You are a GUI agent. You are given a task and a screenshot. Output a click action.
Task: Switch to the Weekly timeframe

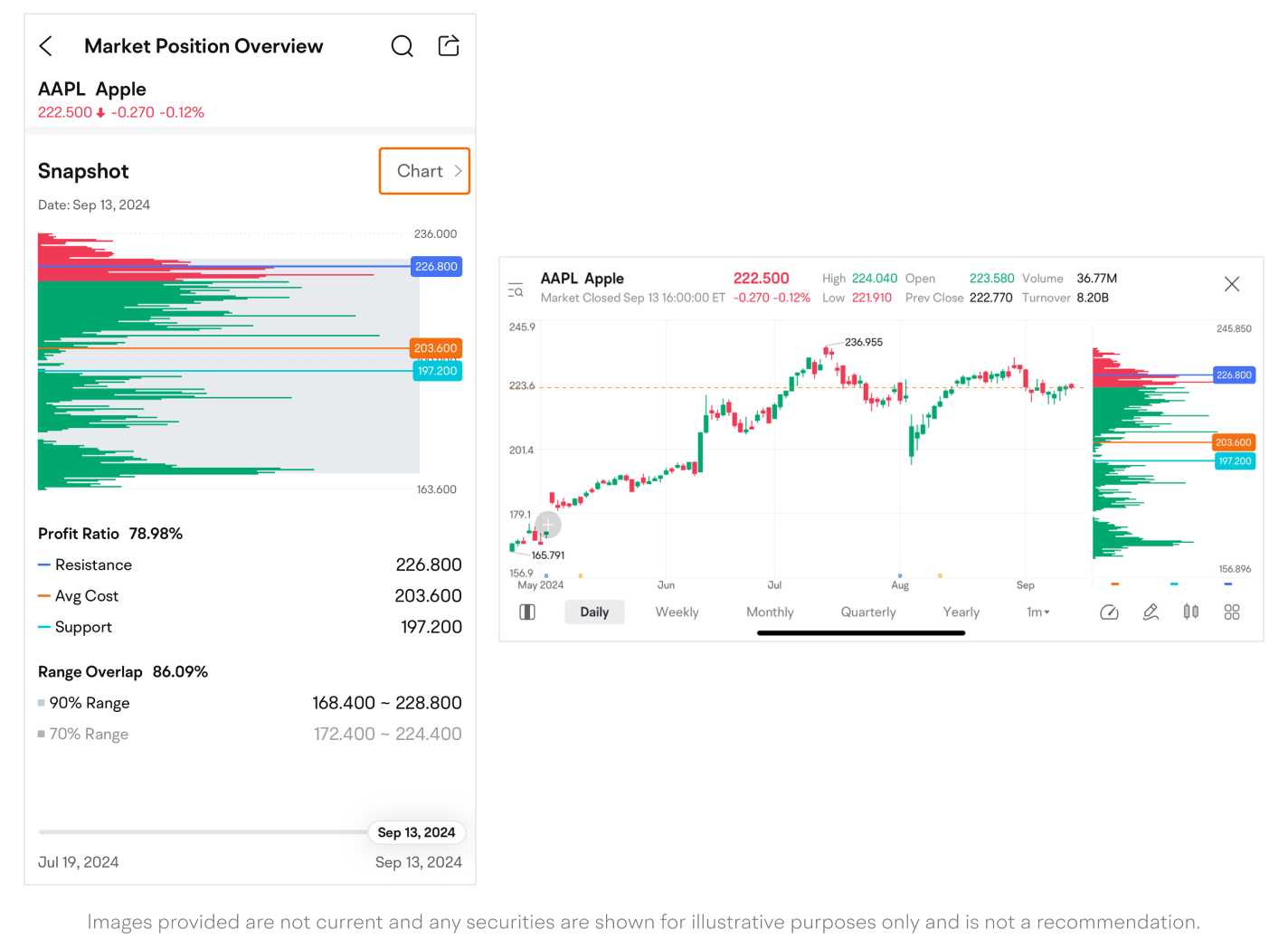[677, 612]
